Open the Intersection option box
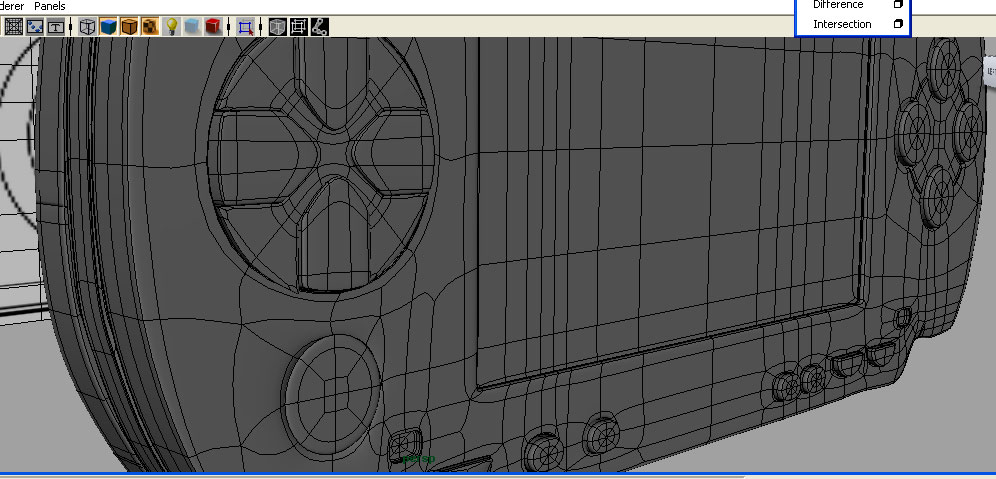Viewport: 996px width, 479px height. 898,24
